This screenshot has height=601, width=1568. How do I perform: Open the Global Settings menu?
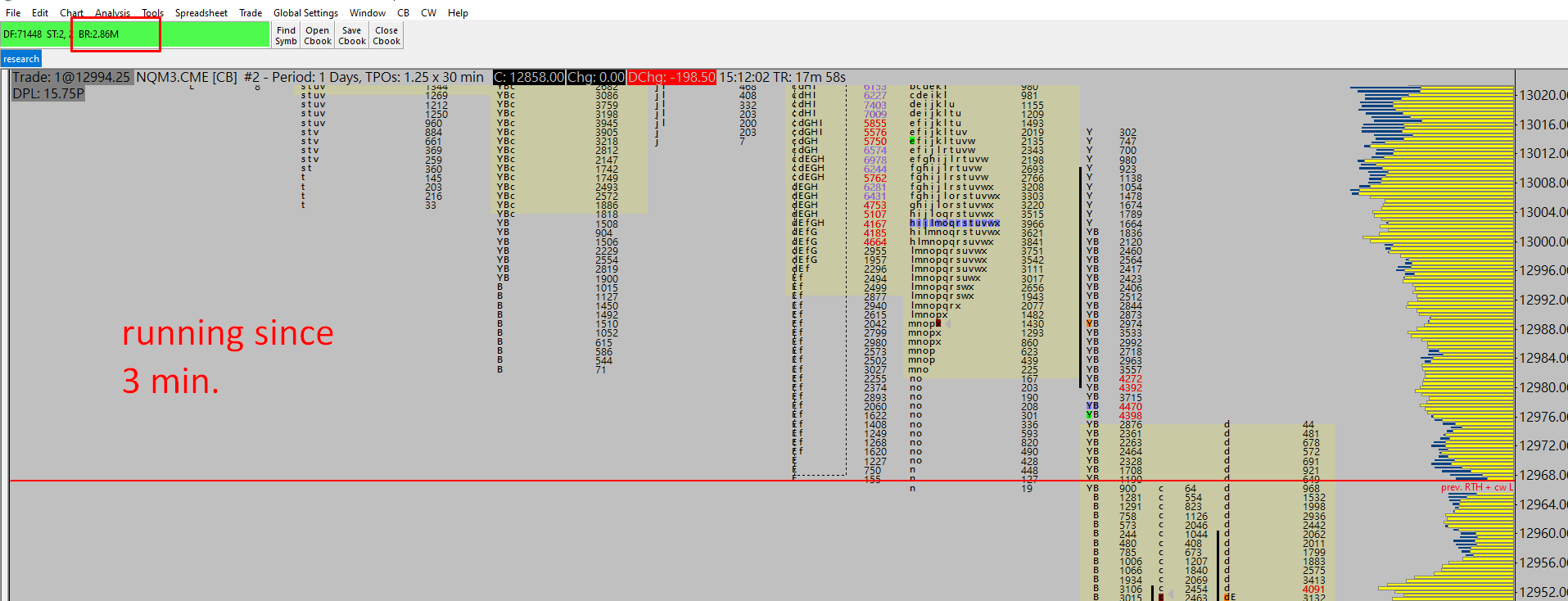[305, 13]
